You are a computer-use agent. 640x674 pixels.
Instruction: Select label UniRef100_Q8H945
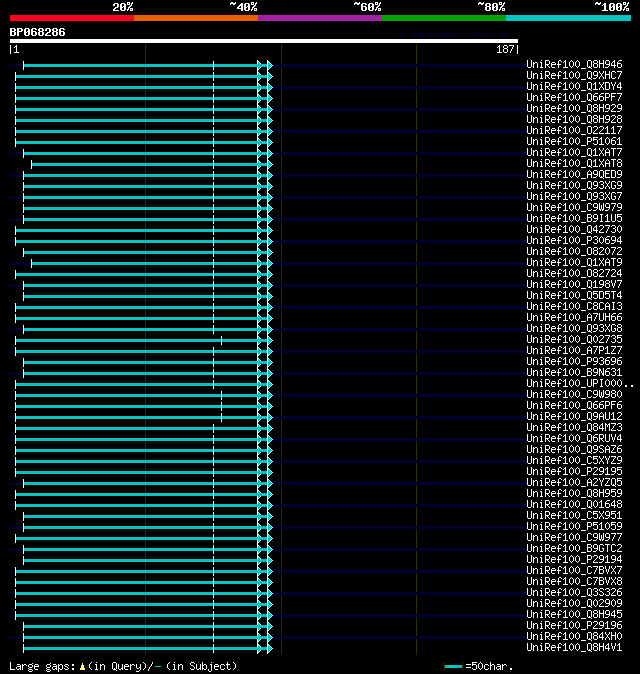(x=574, y=615)
